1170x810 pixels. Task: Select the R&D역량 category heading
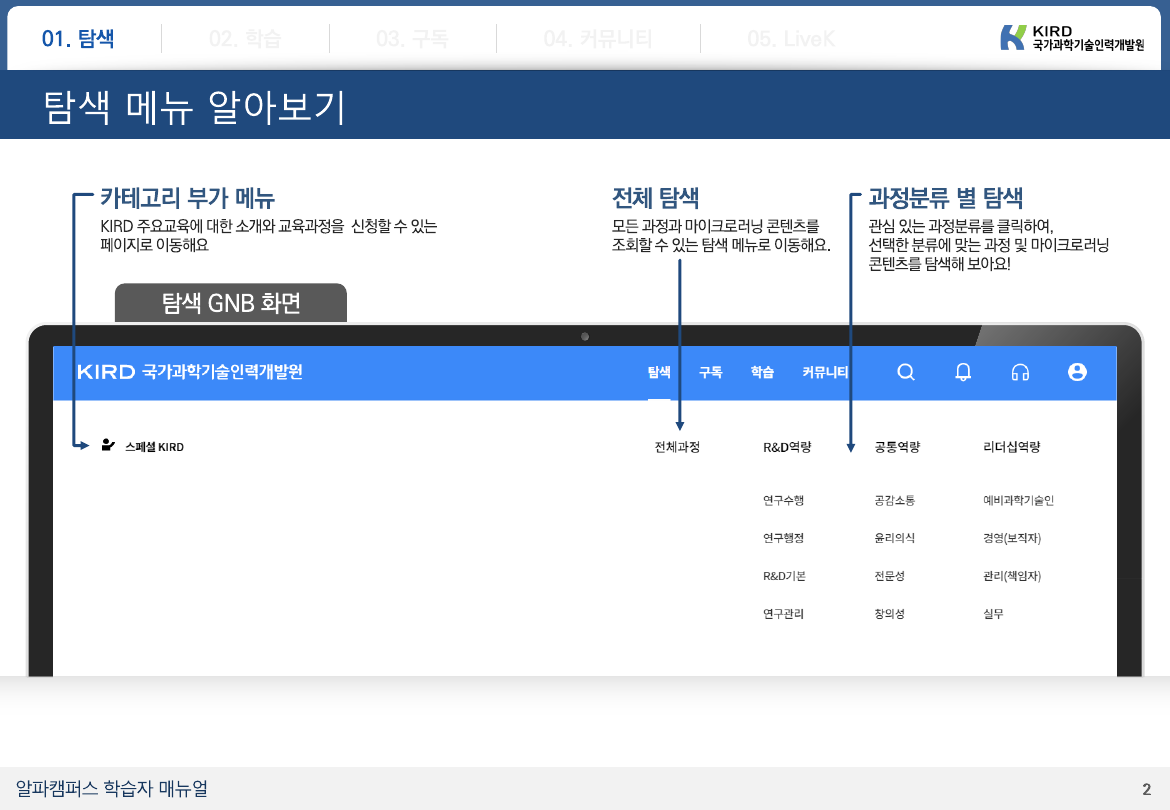pos(787,447)
